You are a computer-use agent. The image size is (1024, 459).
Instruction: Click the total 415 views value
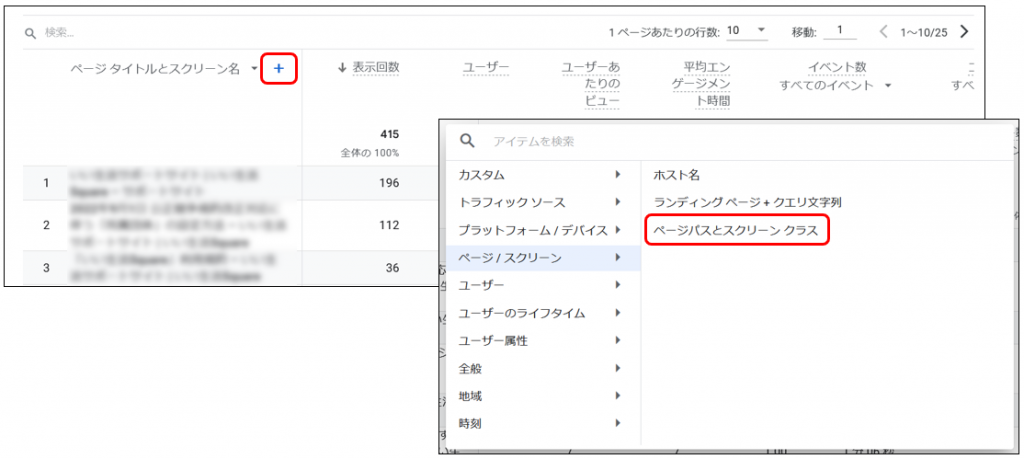pos(390,135)
